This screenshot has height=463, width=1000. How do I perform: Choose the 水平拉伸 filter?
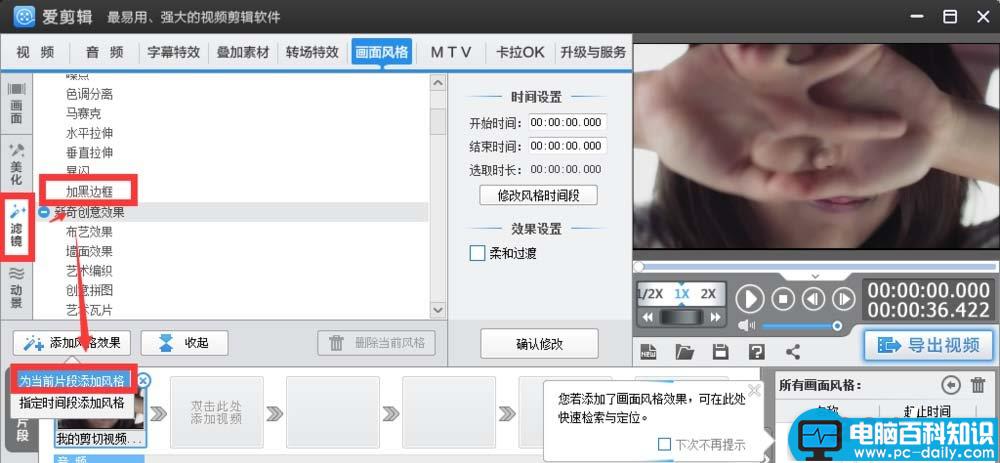(89, 133)
